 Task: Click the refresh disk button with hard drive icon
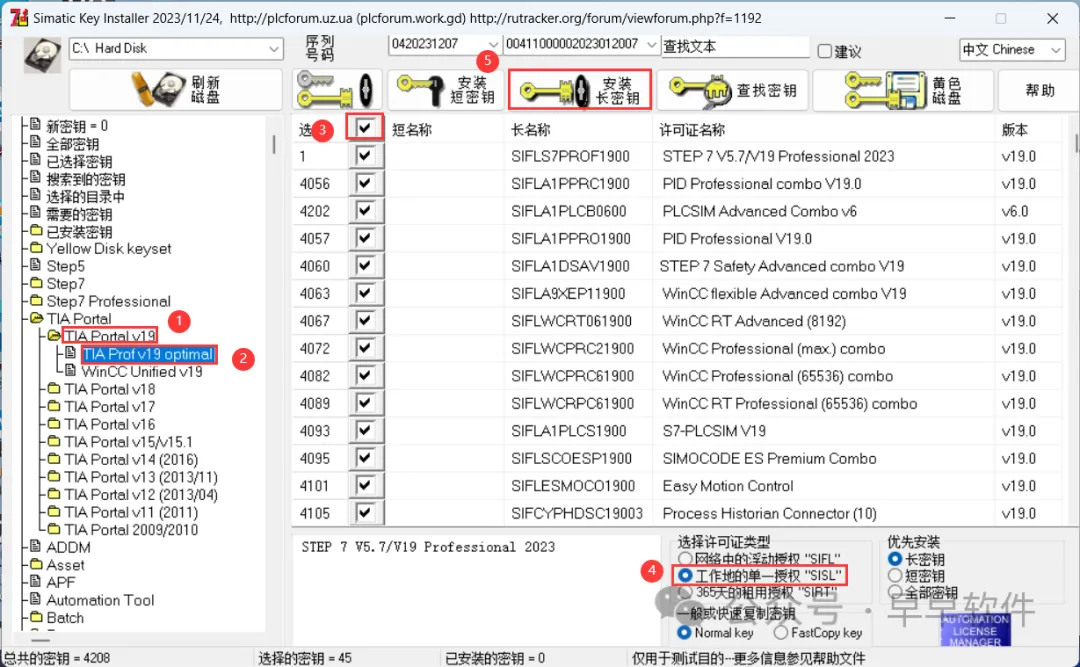pyautogui.click(x=176, y=90)
